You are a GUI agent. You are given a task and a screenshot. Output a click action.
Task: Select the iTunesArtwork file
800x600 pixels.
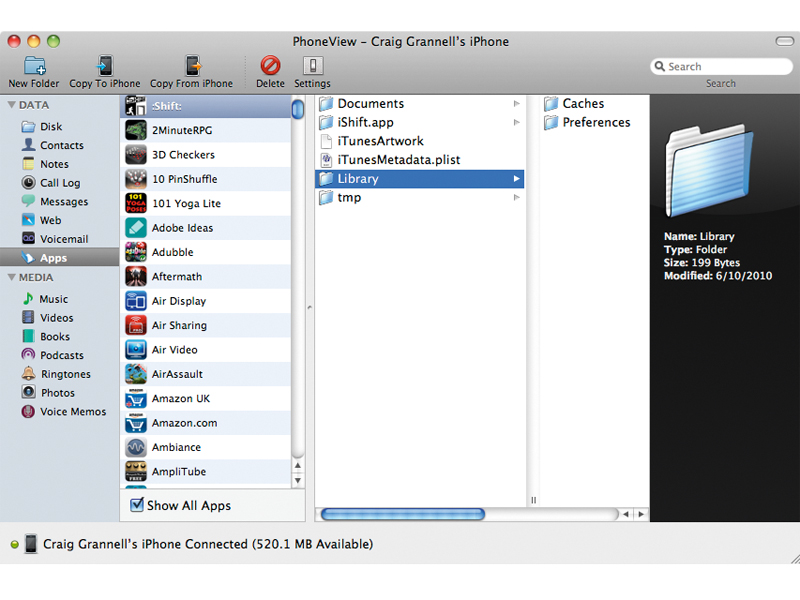pos(420,141)
